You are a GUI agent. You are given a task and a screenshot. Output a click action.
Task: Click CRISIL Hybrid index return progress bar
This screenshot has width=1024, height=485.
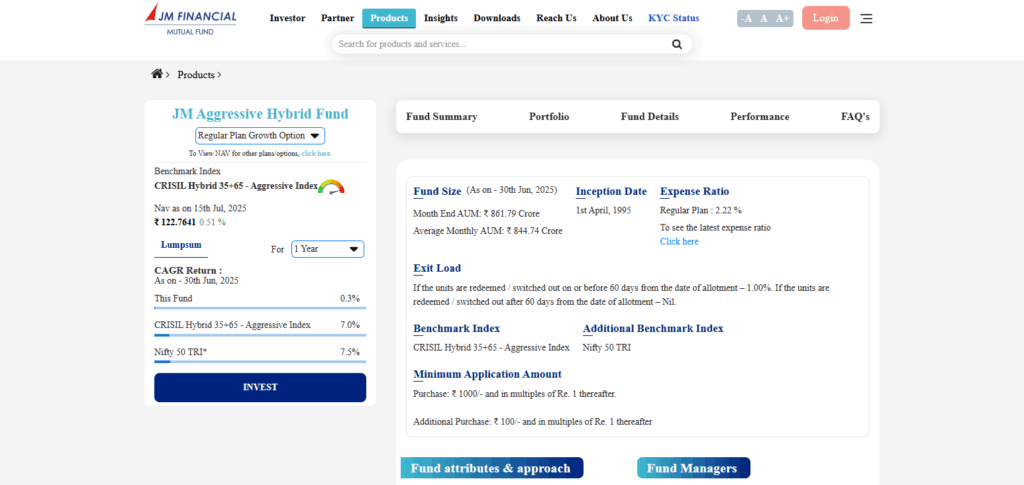click(260, 335)
